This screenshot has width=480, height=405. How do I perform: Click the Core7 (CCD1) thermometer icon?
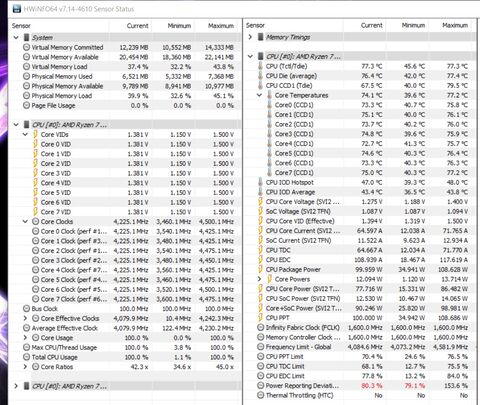click(269, 173)
